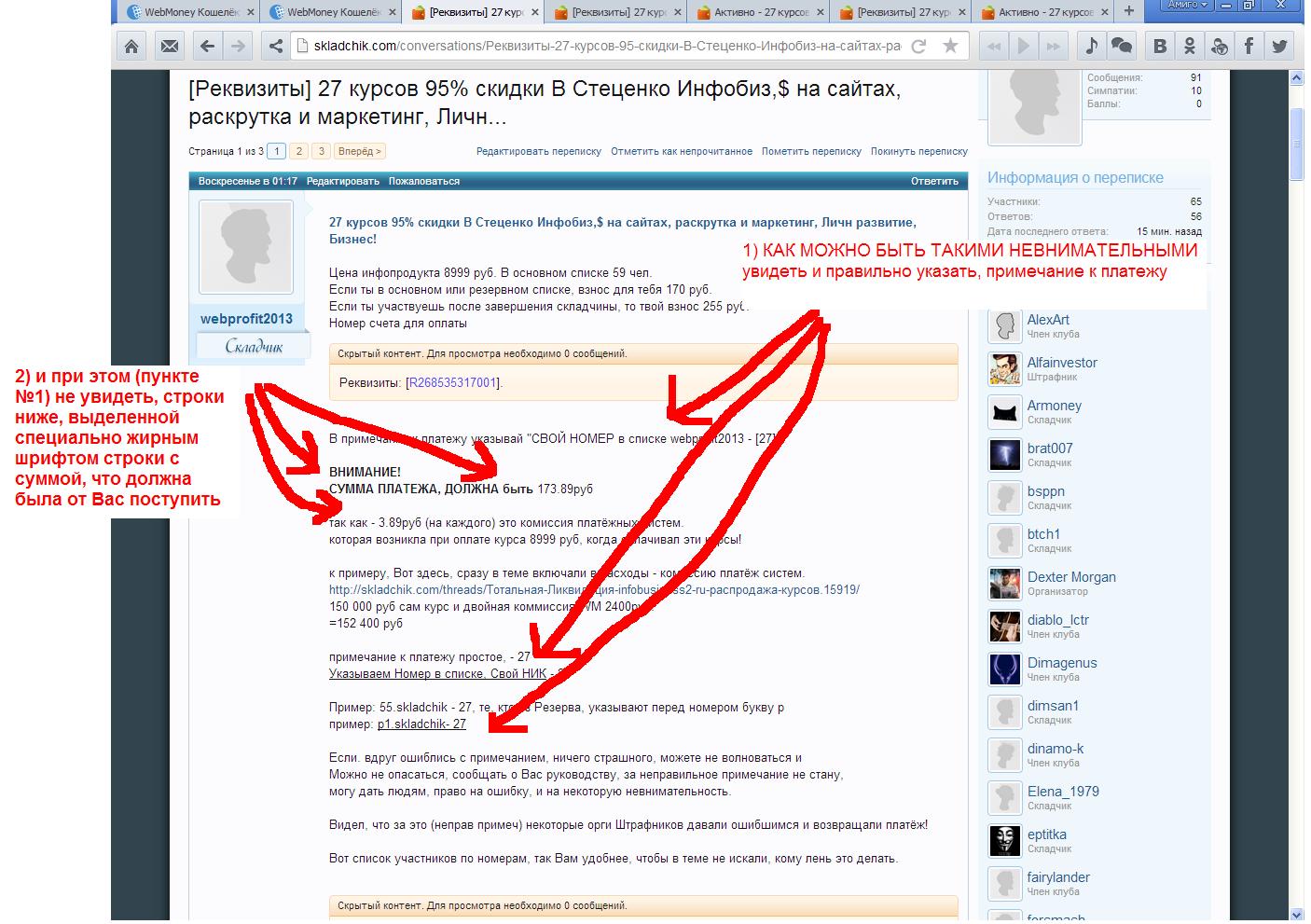Viewport: 1311px width, 924px height.
Task: Click the R268535317001 requisites link
Action: click(453, 382)
